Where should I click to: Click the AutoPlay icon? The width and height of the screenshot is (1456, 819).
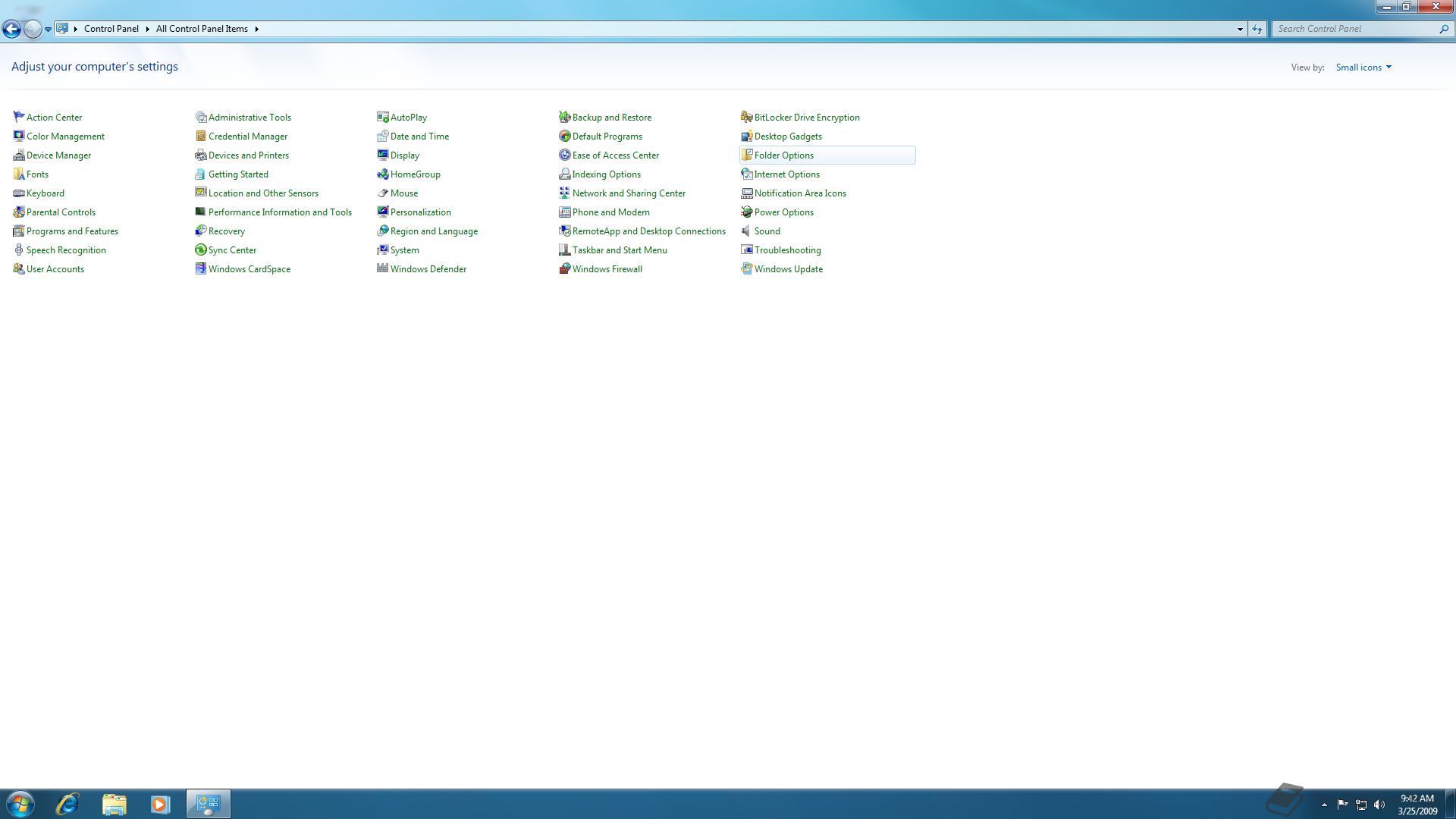[383, 117]
